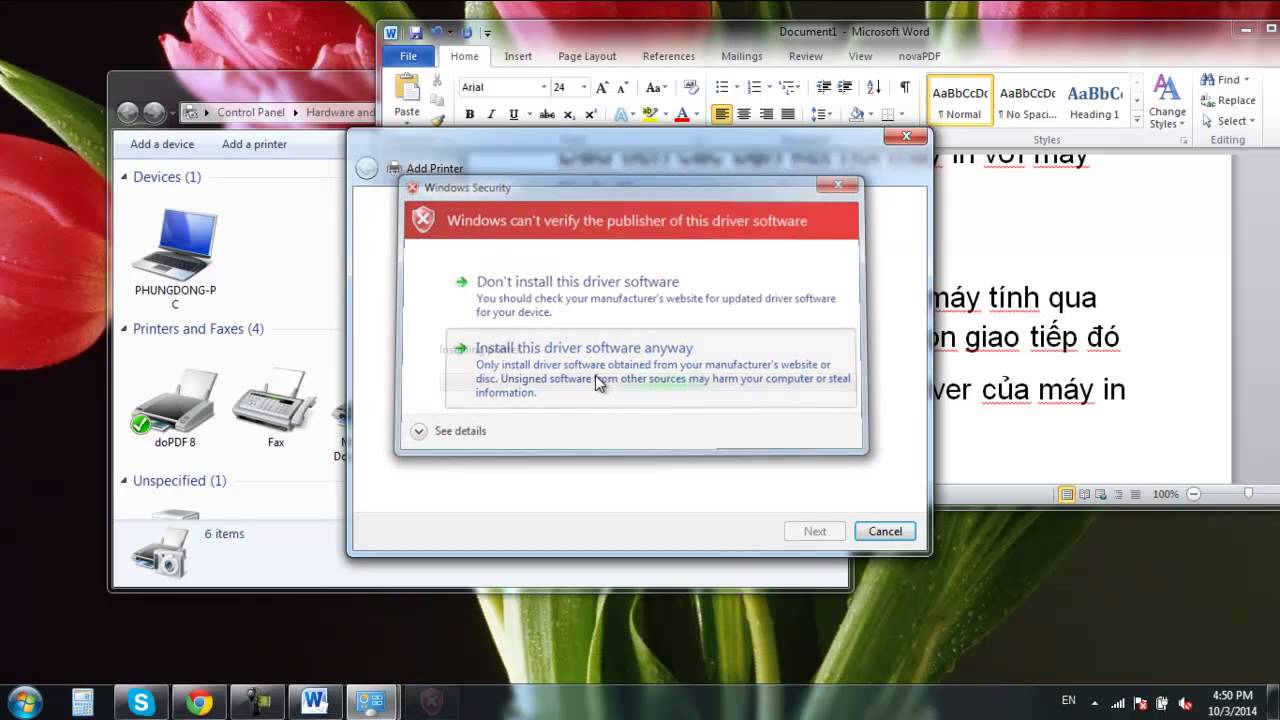Viewport: 1280px width, 720px height.
Task: Click the Sort A-Z icon
Action: point(874,87)
